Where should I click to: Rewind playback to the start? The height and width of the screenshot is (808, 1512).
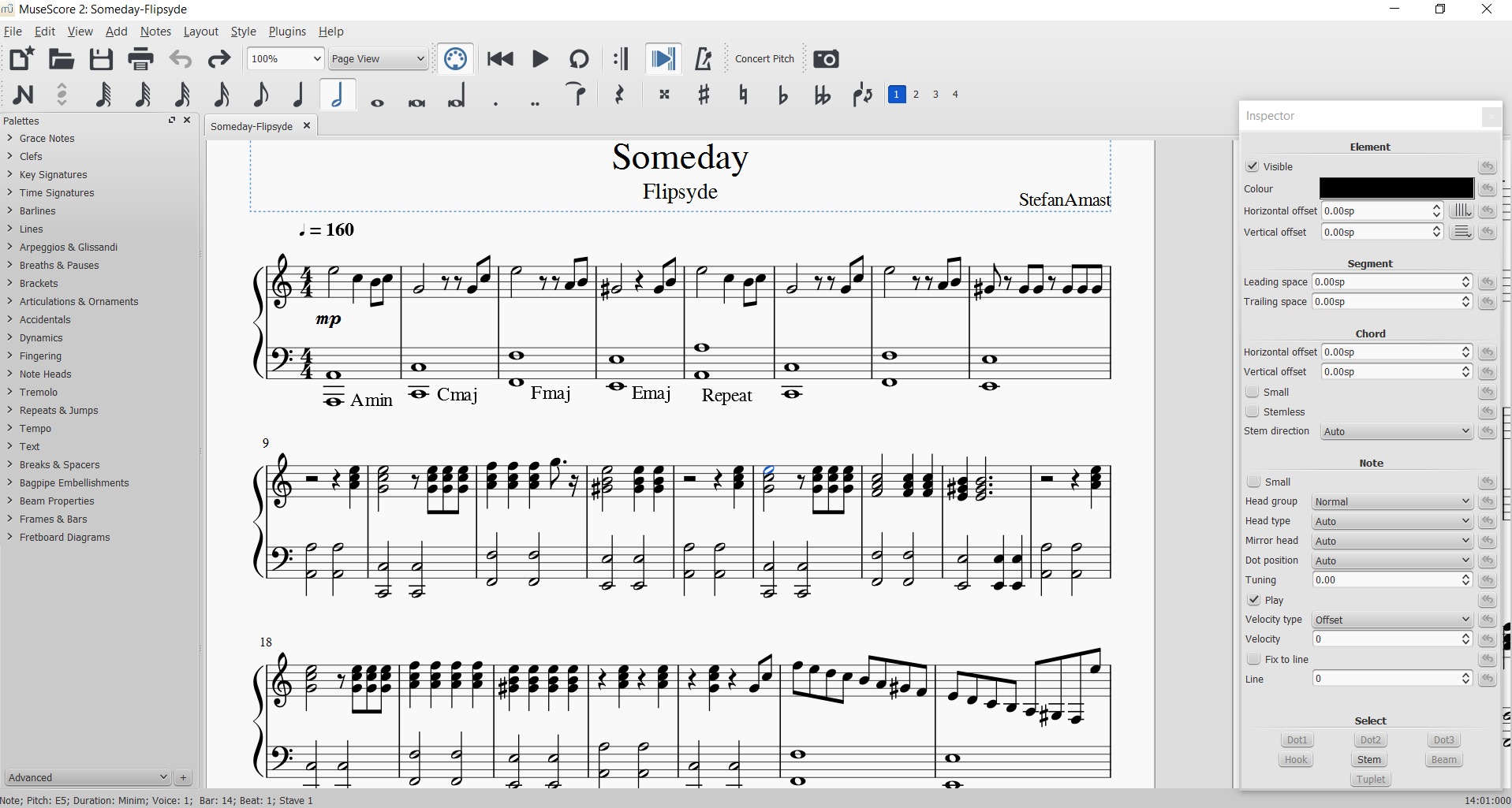point(500,59)
